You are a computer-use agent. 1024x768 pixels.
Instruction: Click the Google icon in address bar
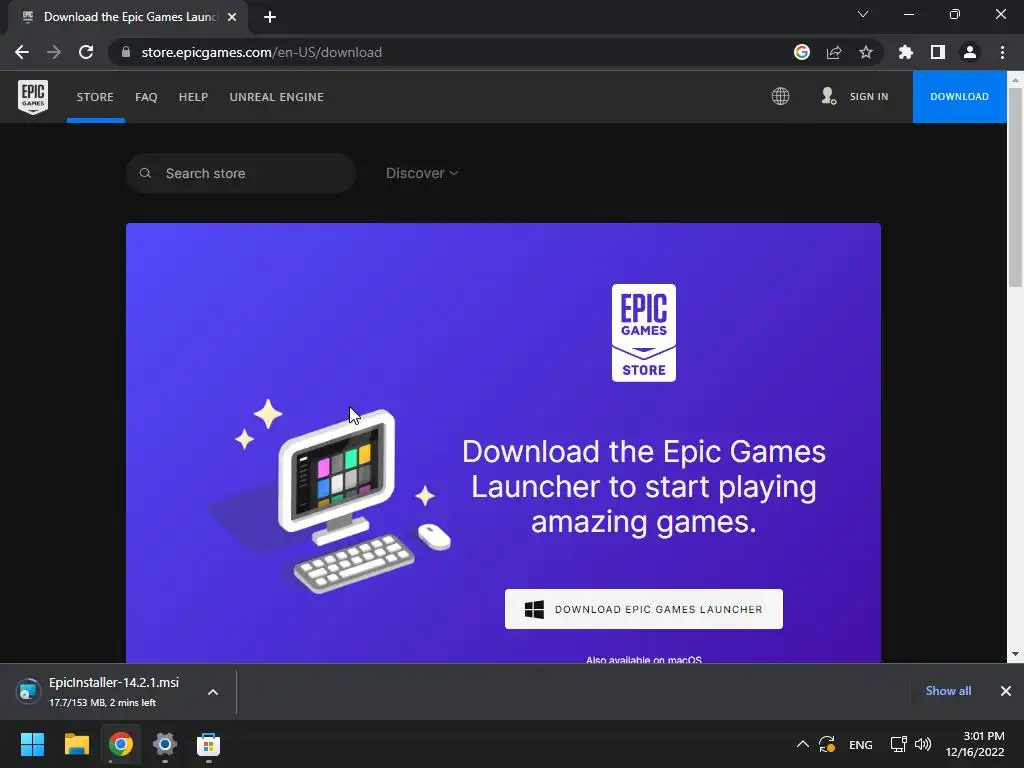pos(802,52)
